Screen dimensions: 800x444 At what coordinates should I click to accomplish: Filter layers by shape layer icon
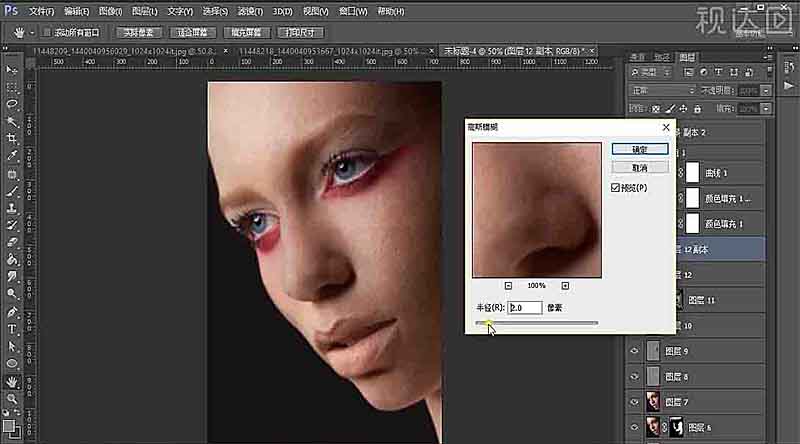point(734,72)
